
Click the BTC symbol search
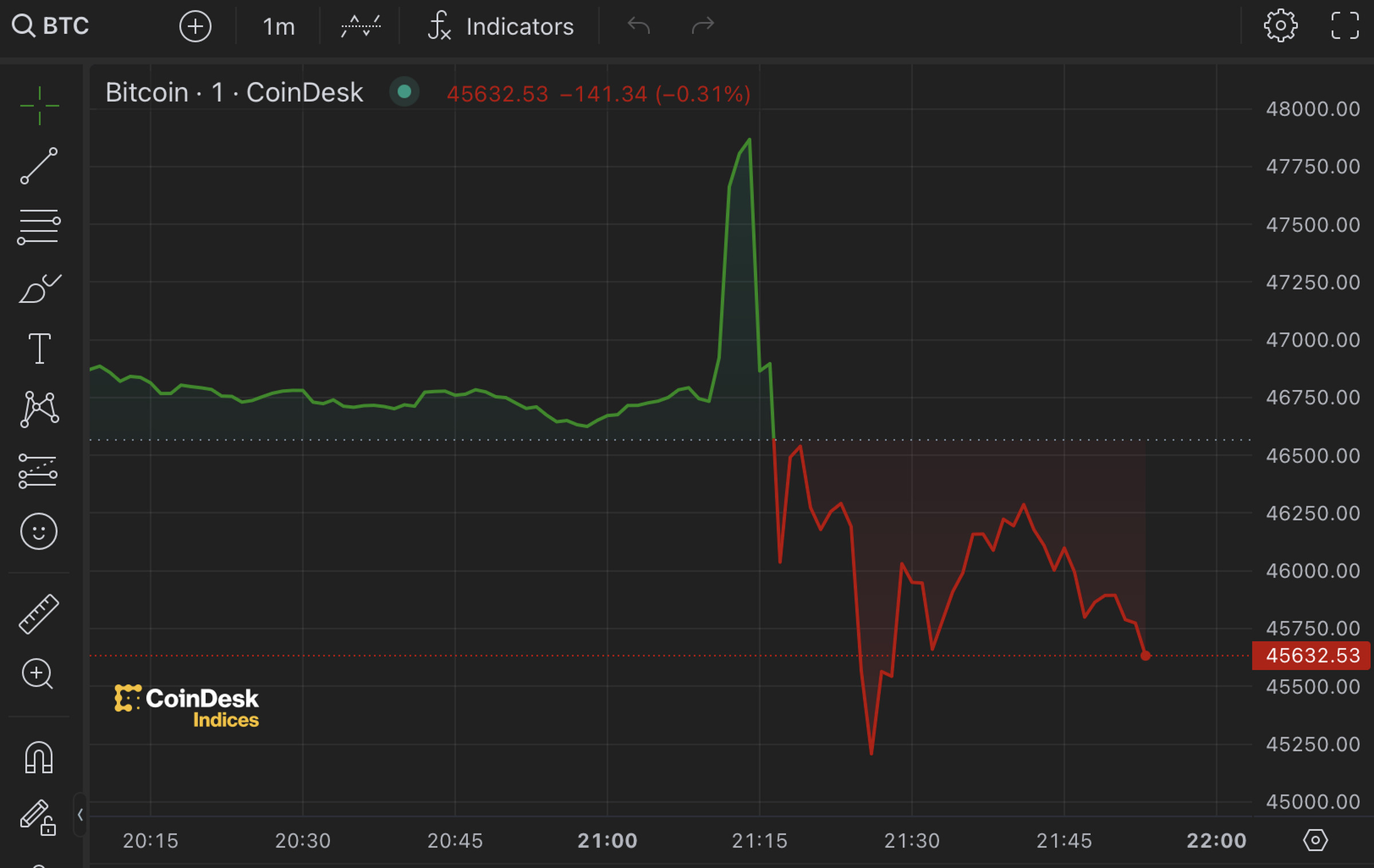click(52, 26)
